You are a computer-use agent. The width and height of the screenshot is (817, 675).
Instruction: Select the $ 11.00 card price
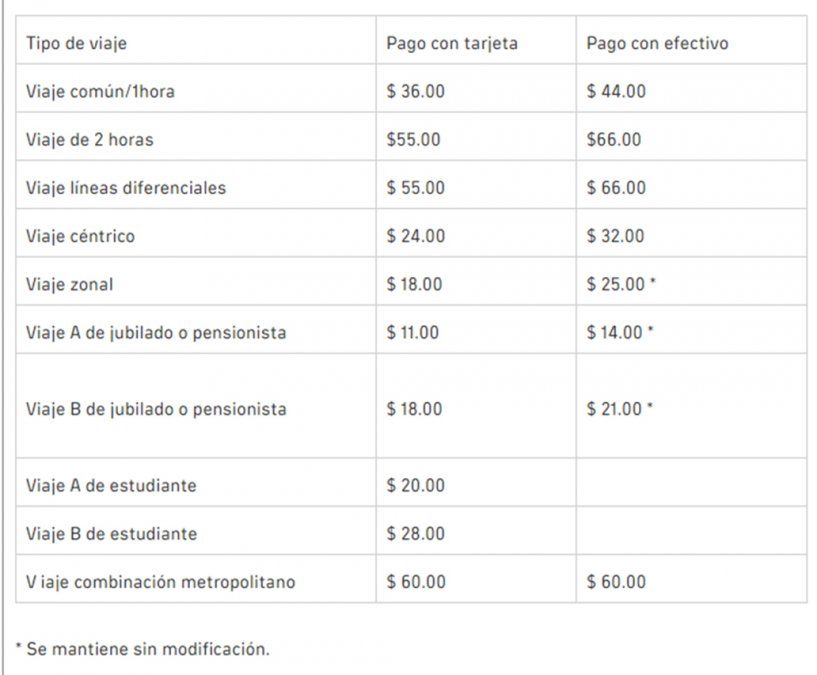click(412, 333)
